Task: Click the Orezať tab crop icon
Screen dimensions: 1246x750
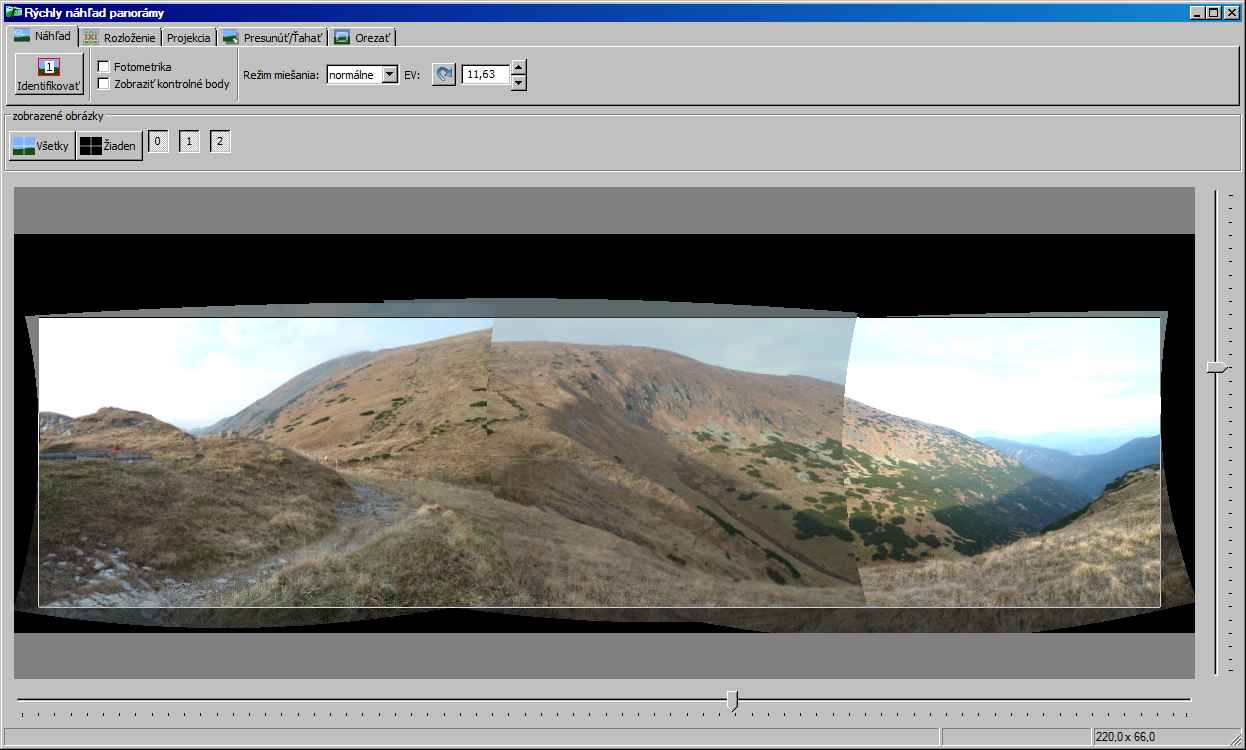Action: 342,38
